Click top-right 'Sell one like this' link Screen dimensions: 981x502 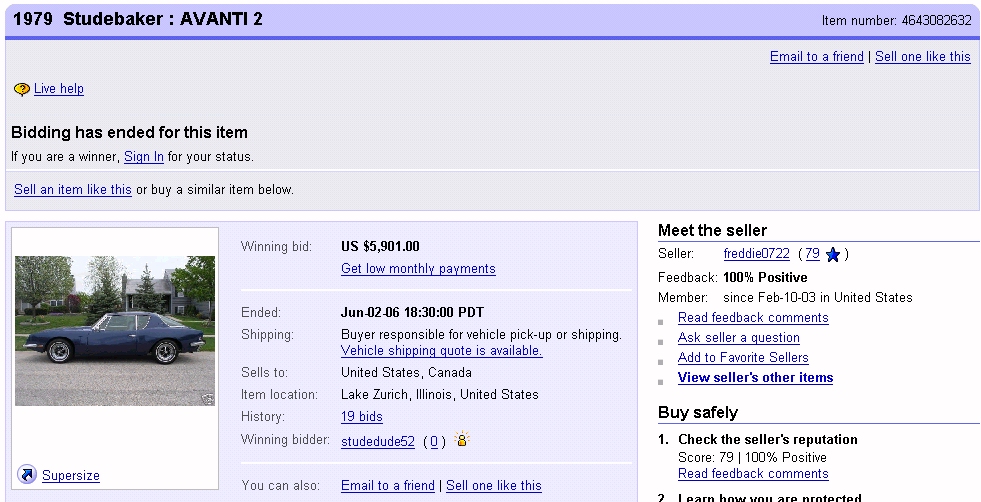[x=922, y=57]
